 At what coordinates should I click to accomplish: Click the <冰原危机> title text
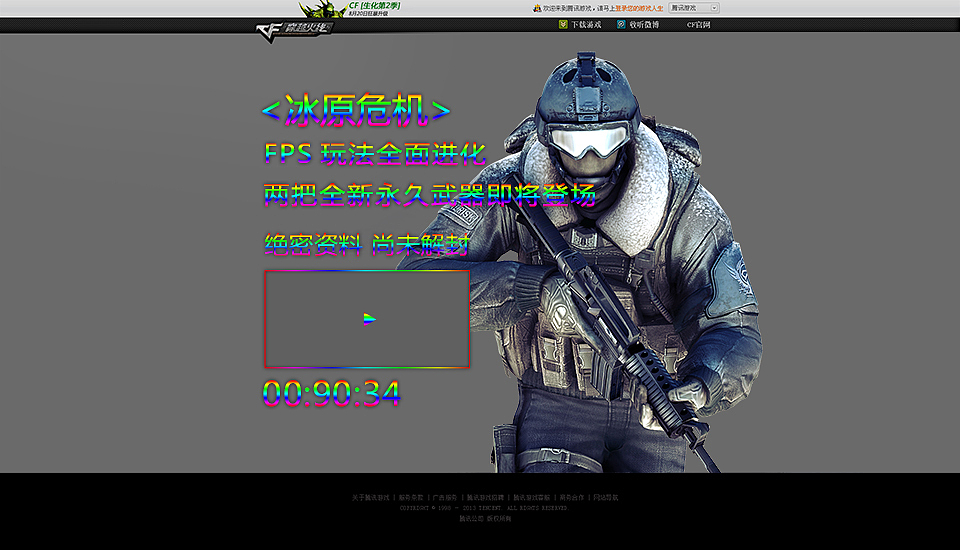pos(356,110)
